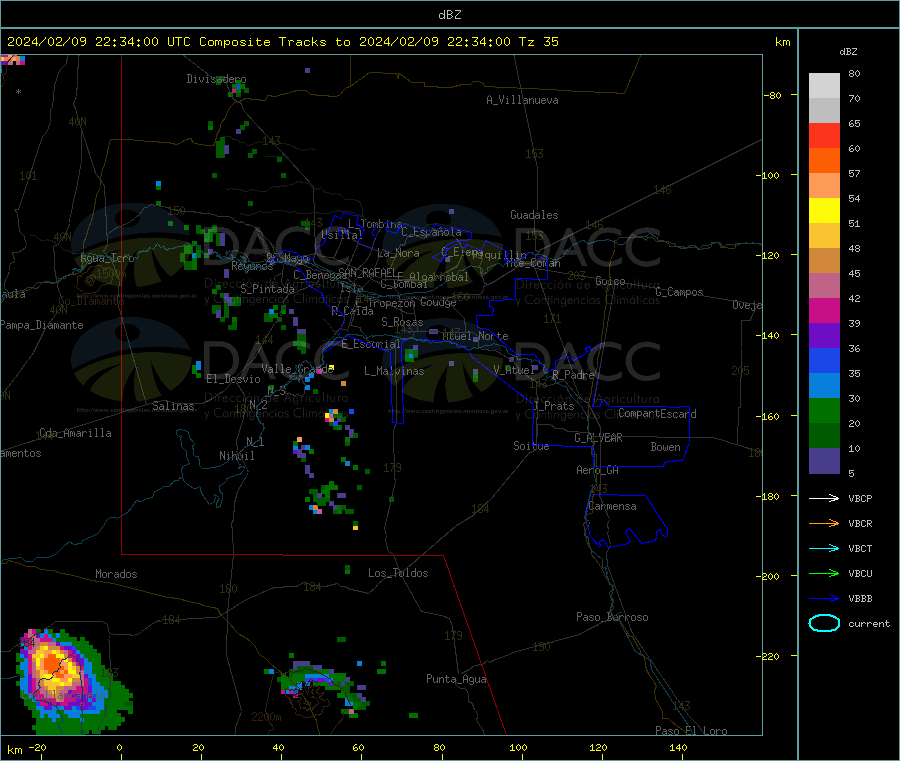Click the 'S_Pintada' map label
The image size is (900, 761).
click(267, 289)
